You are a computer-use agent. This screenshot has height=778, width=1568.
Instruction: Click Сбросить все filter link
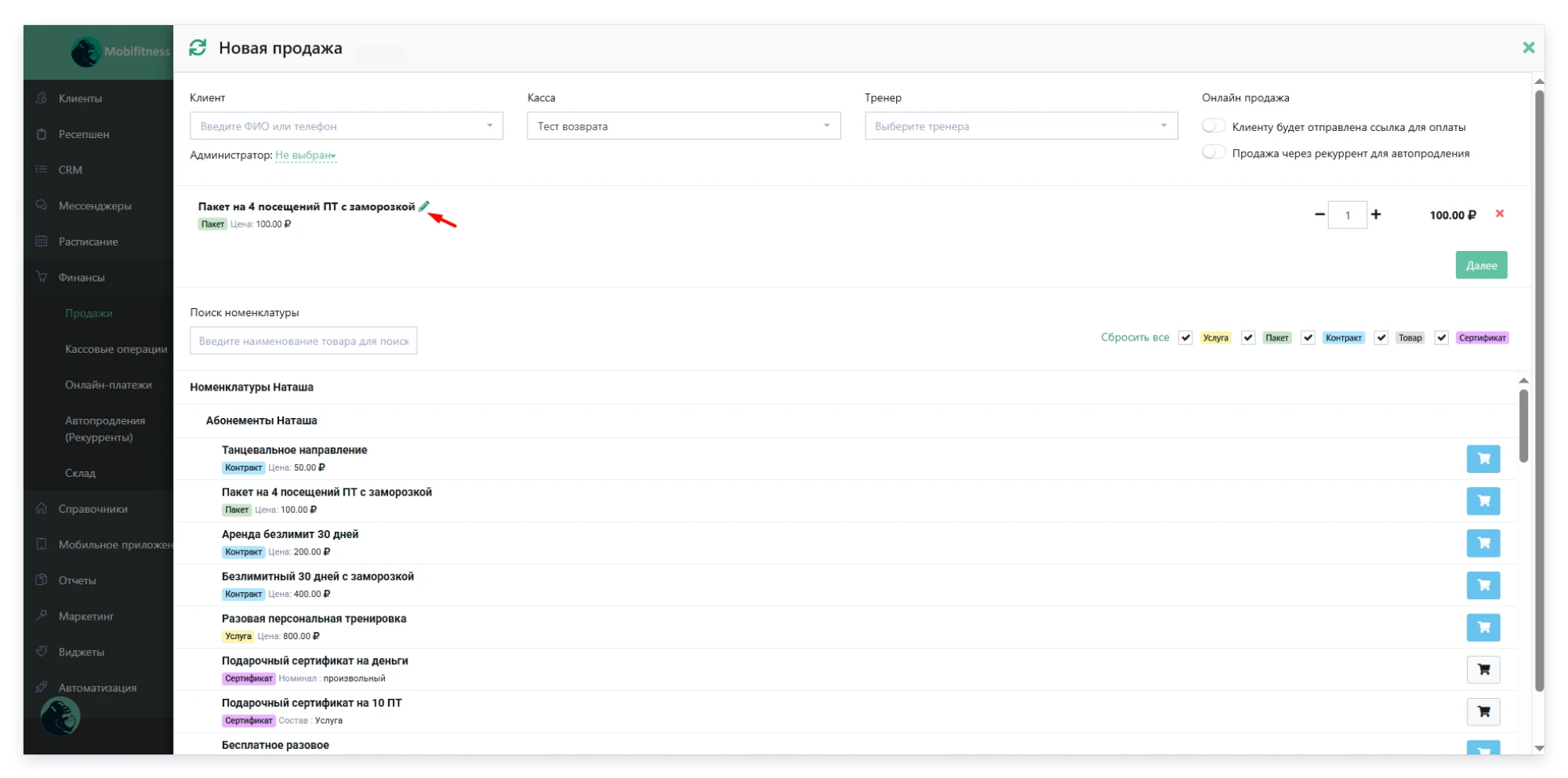pyautogui.click(x=1134, y=337)
